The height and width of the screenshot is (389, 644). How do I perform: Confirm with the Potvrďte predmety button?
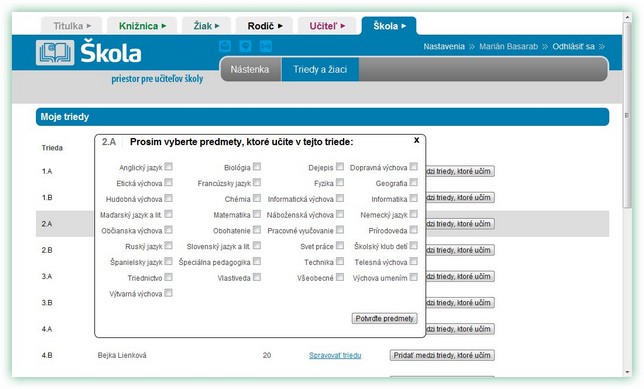click(384, 318)
